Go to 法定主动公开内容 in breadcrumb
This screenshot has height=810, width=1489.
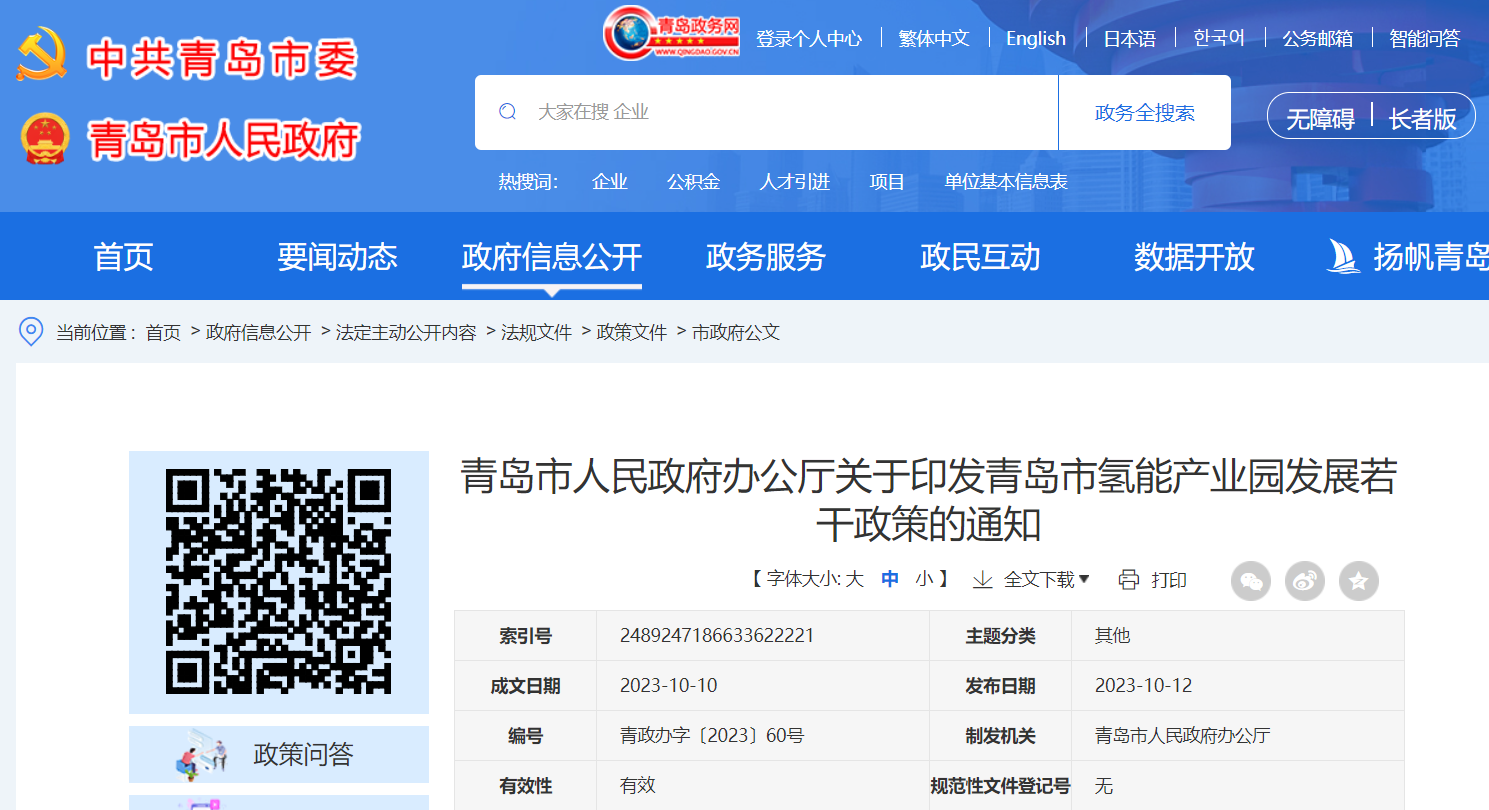406,332
